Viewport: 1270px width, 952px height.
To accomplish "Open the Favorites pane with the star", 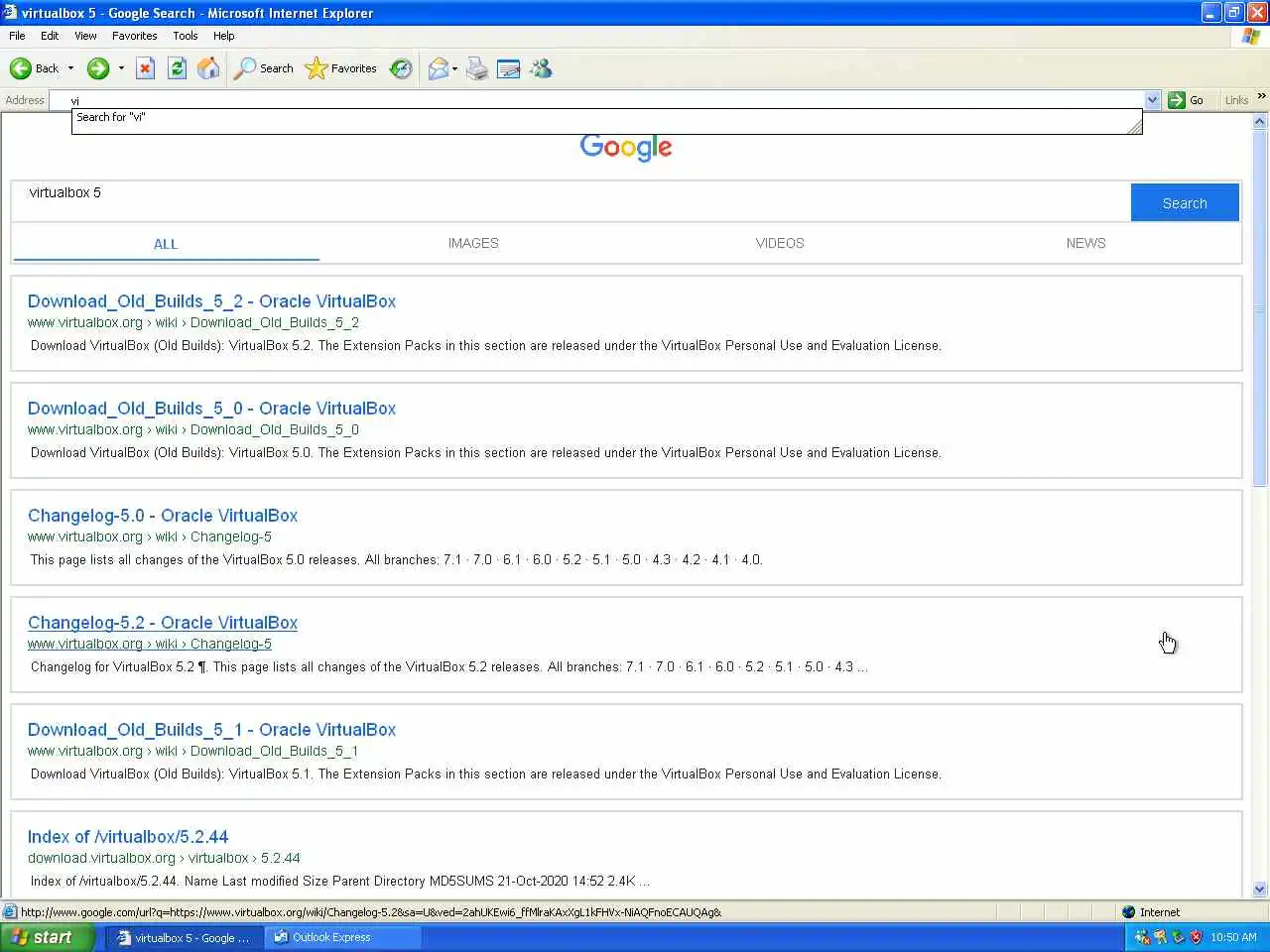I will coord(341,68).
